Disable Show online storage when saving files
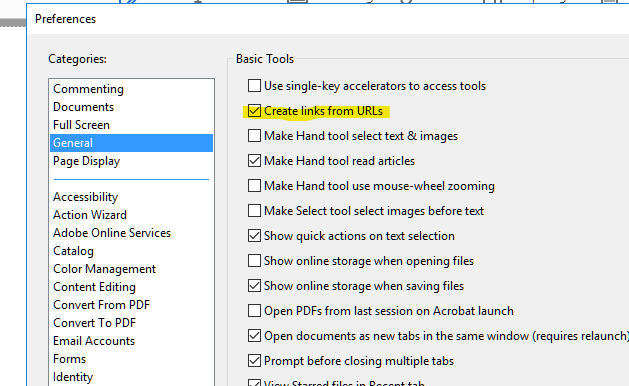Viewport: 629px width, 386px height. pyautogui.click(x=254, y=286)
